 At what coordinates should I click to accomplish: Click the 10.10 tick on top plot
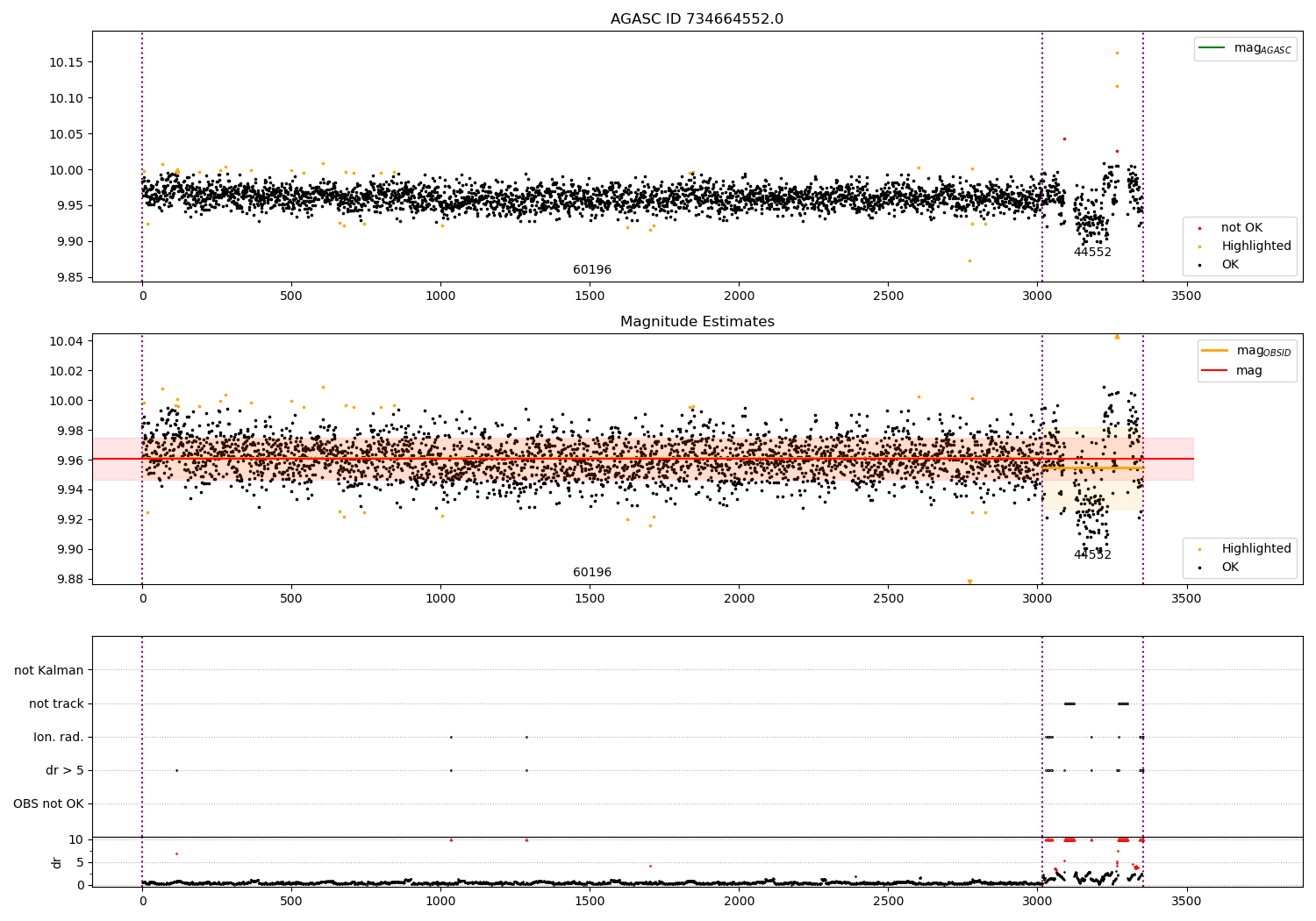[67, 98]
